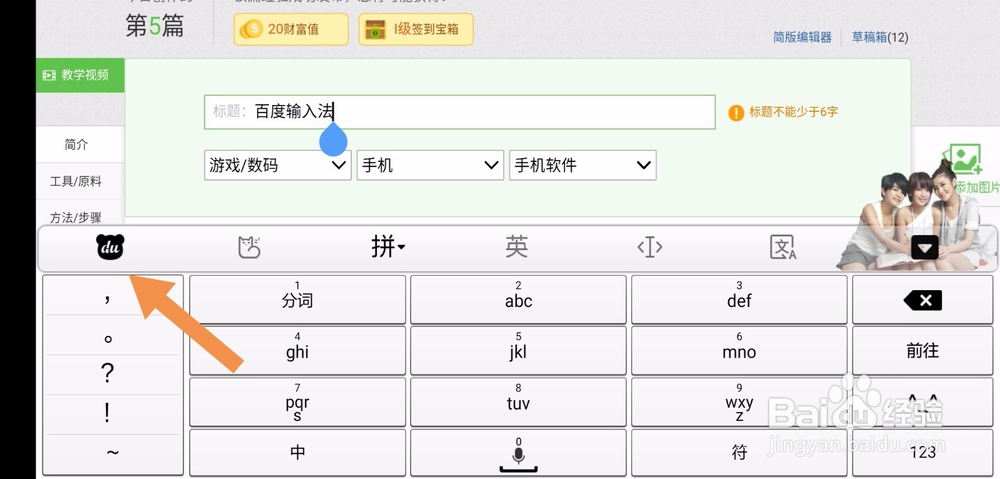Insert the exclamation mark key
Image resolution: width=1000 pixels, height=479 pixels.
[108, 414]
